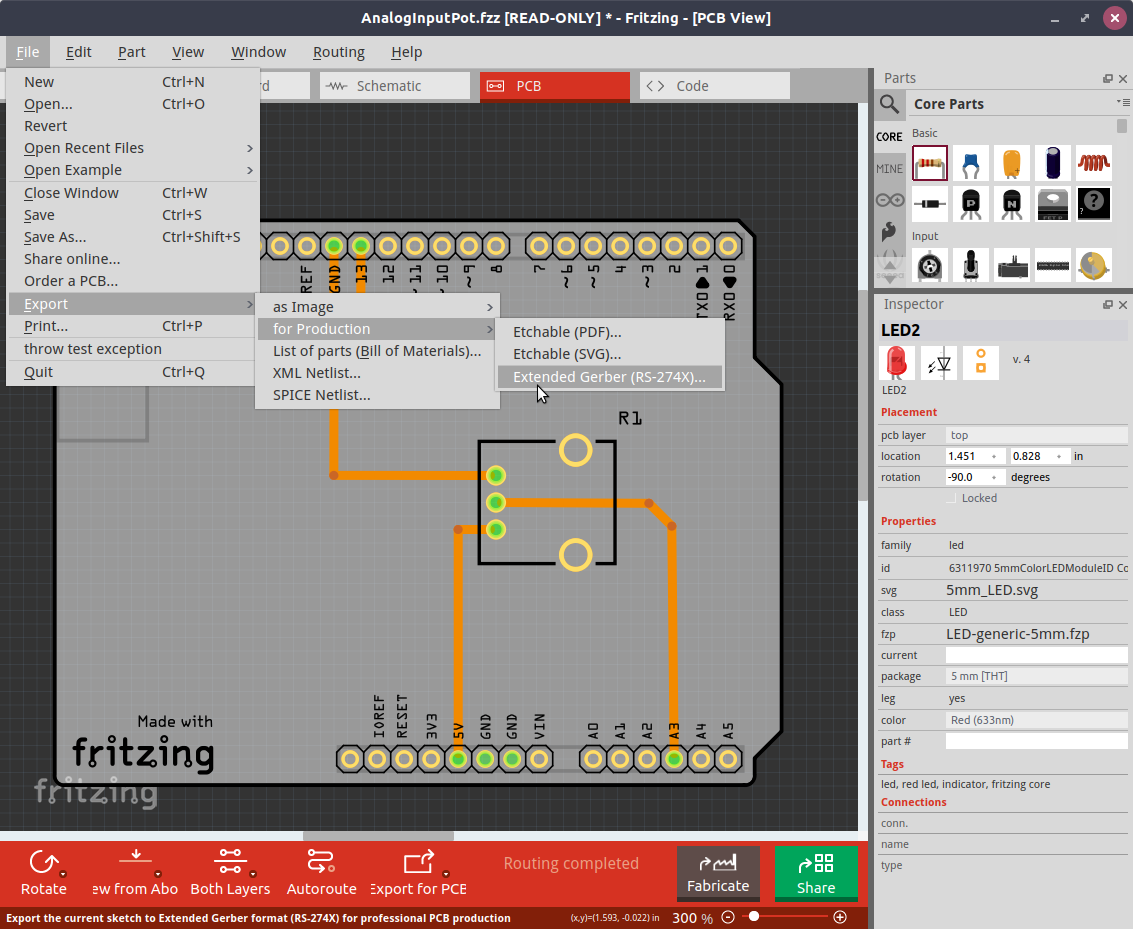Screen dimensions: 1133x929
Task: Click Save As in the File menu
Action: [x=133, y=237]
